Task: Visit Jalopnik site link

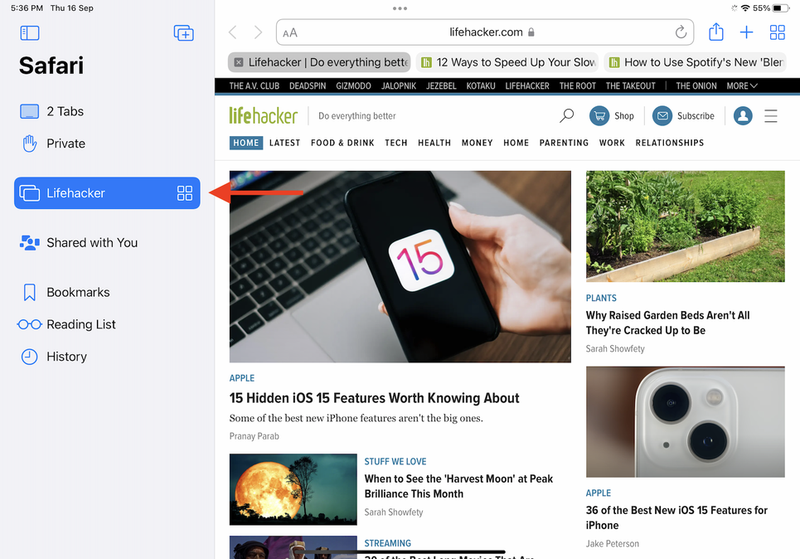Action: (398, 86)
